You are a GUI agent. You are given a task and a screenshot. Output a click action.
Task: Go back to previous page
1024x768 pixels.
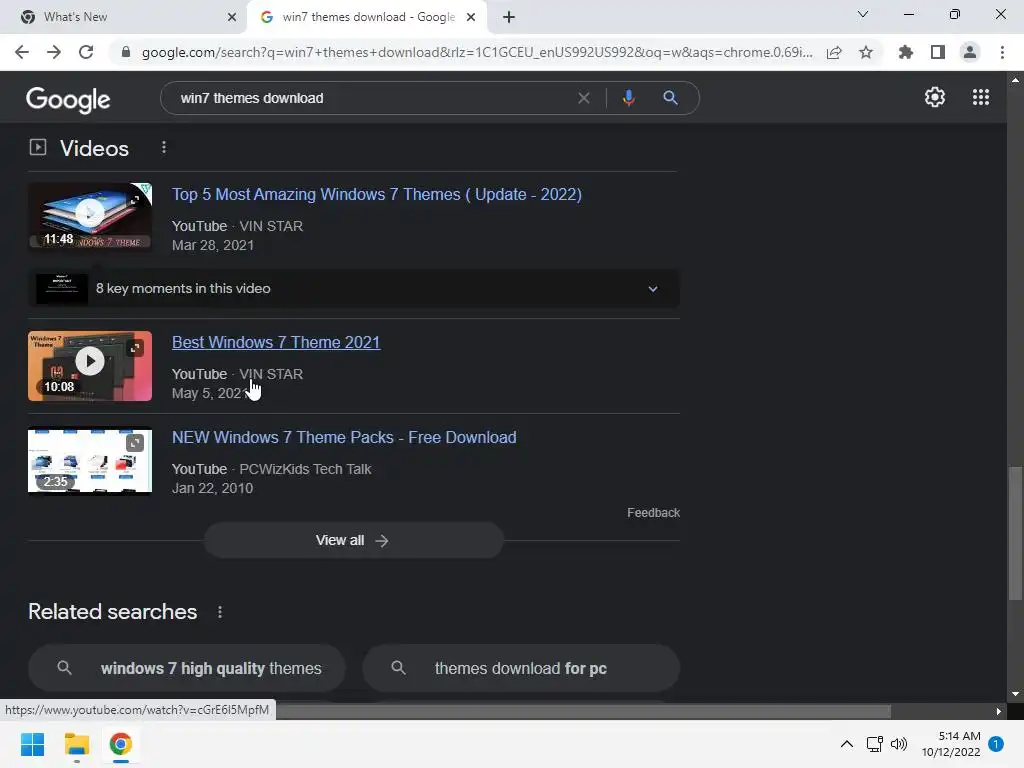click(22, 52)
